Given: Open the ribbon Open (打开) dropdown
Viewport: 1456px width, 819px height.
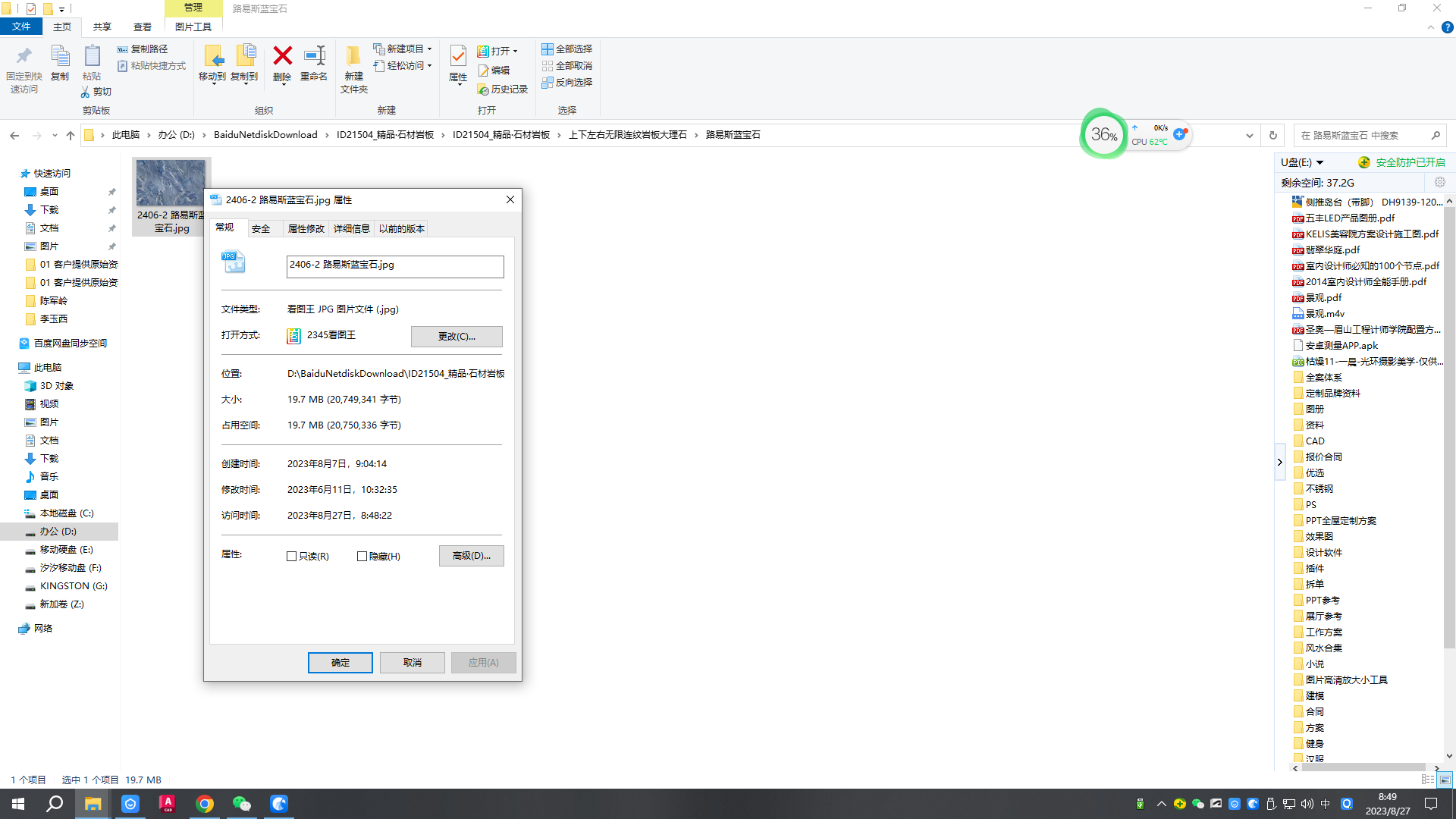Looking at the screenshot, I should [x=497, y=52].
